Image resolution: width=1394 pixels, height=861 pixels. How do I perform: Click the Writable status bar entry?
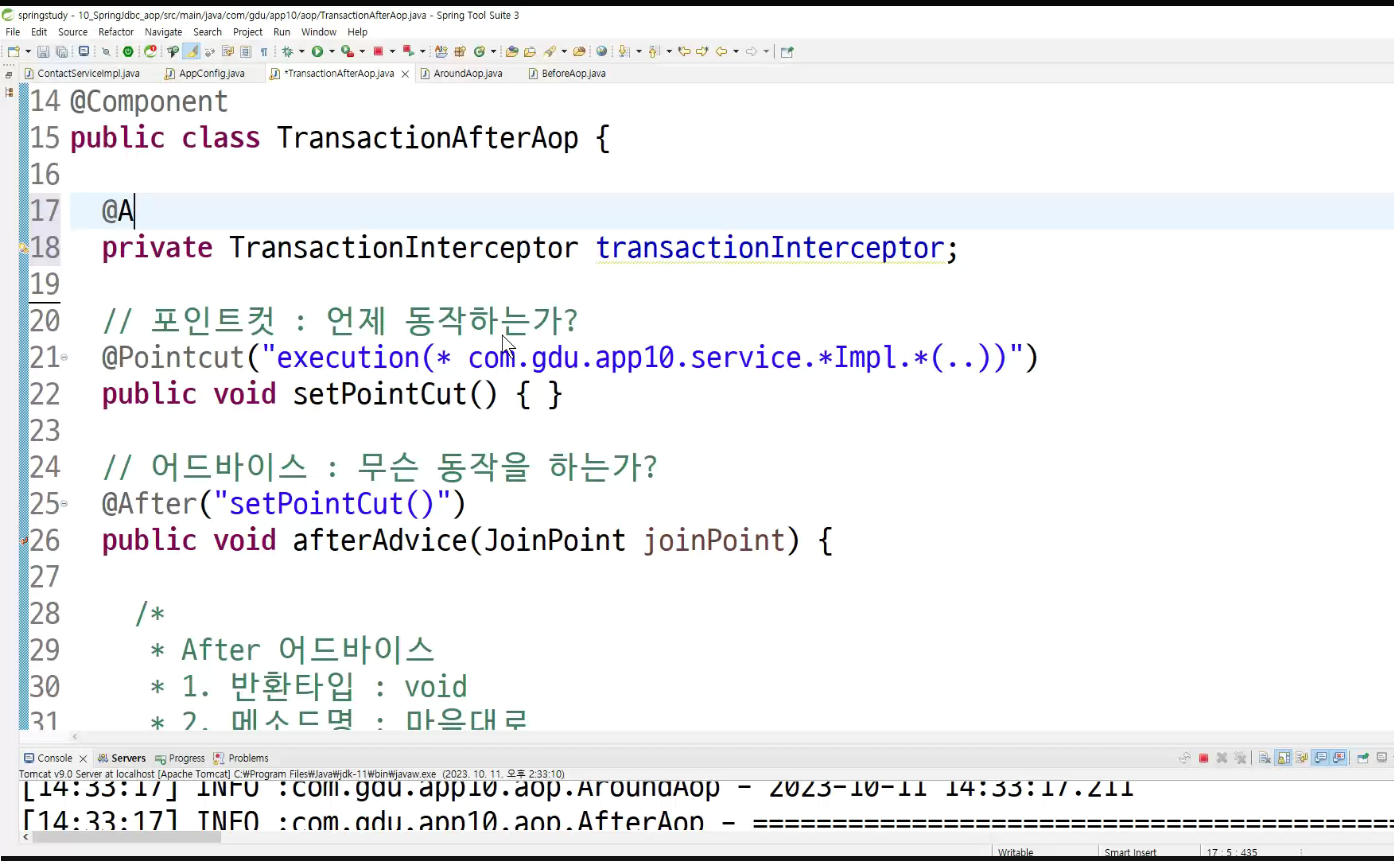[x=1016, y=853]
